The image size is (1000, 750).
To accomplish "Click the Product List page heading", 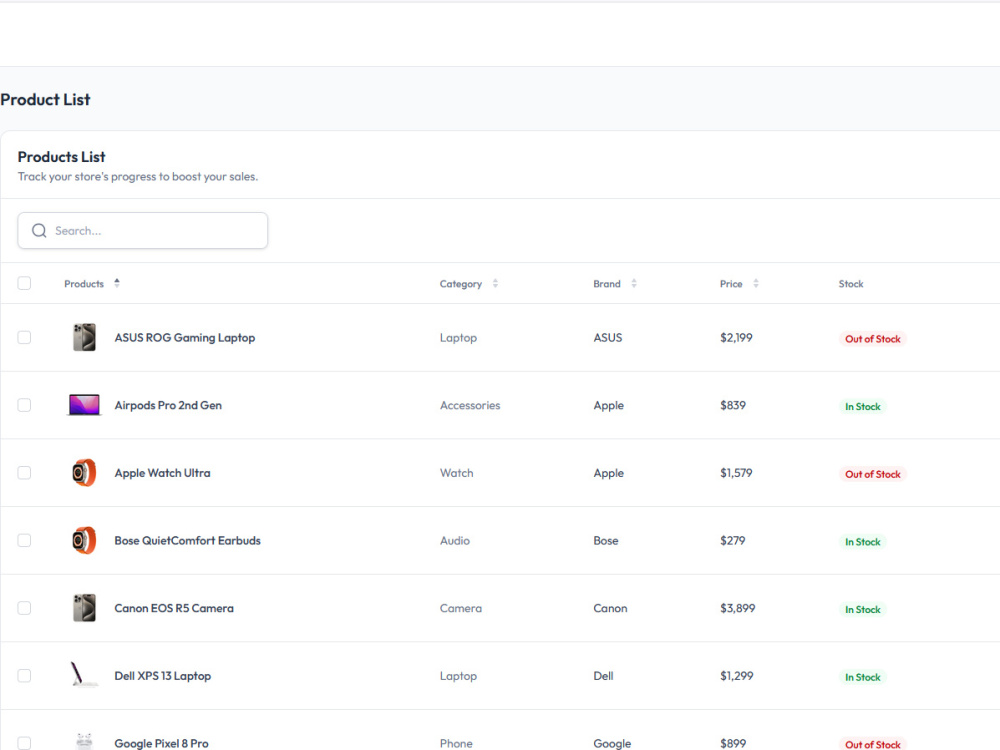I will click(x=45, y=99).
